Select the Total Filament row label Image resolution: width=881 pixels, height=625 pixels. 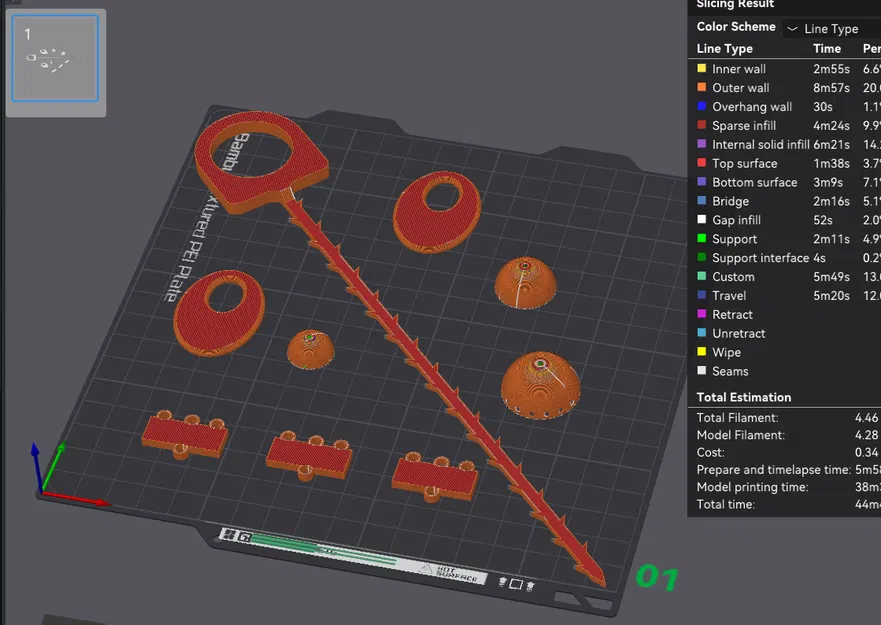(x=737, y=418)
